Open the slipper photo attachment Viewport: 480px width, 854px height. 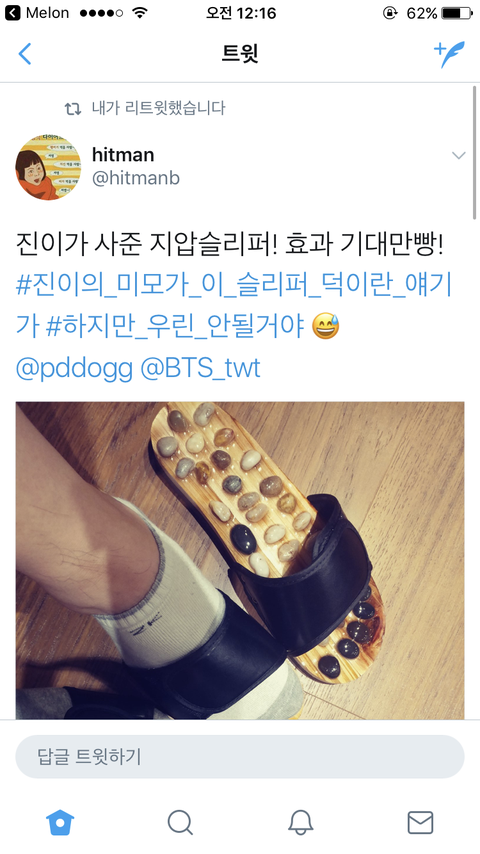click(240, 560)
